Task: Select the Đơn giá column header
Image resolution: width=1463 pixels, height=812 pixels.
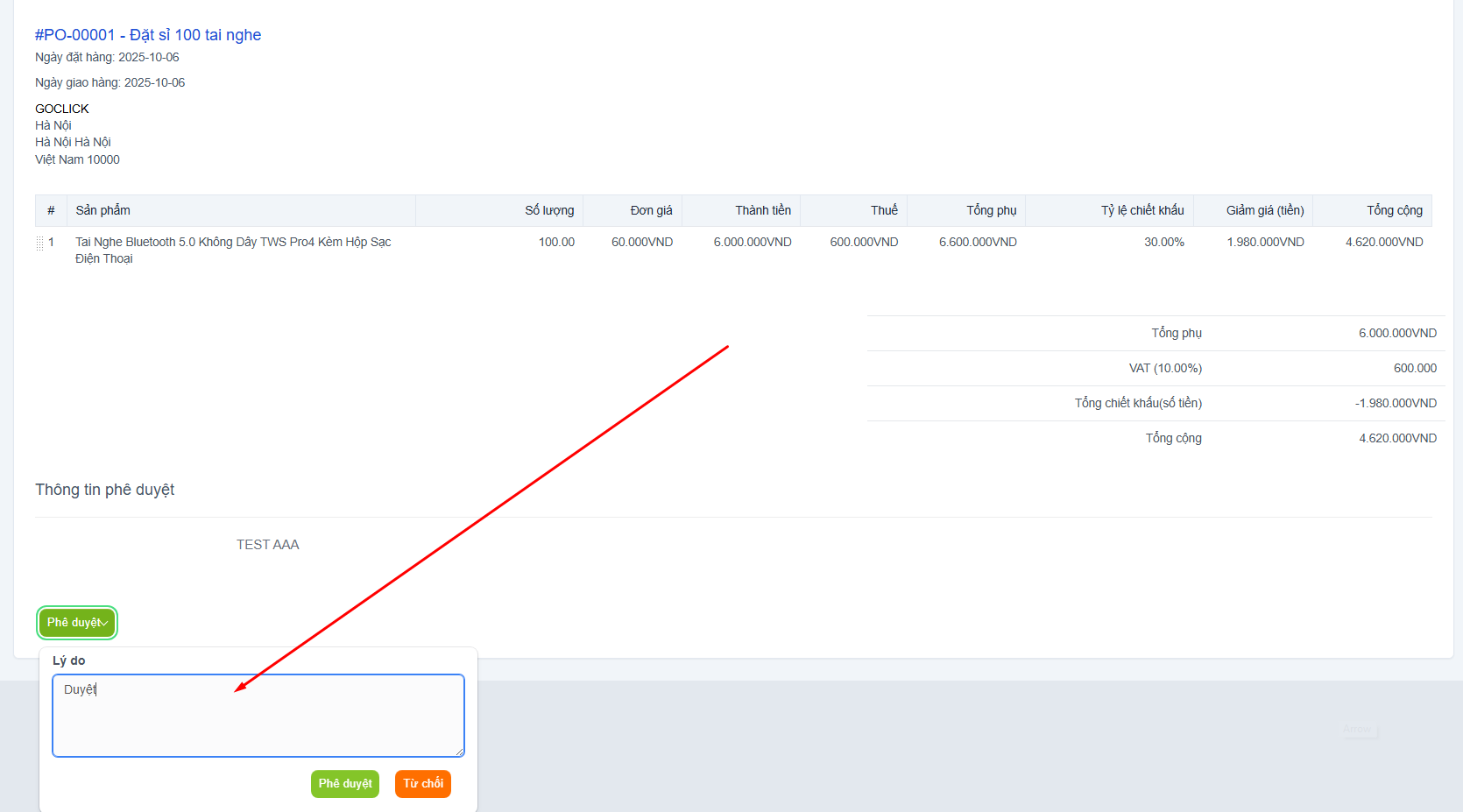Action: coord(651,210)
